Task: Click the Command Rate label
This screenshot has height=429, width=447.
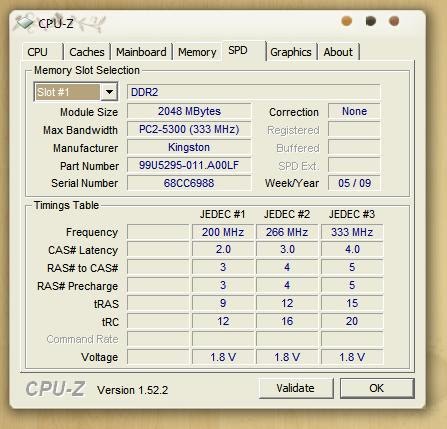Action: [x=82, y=339]
